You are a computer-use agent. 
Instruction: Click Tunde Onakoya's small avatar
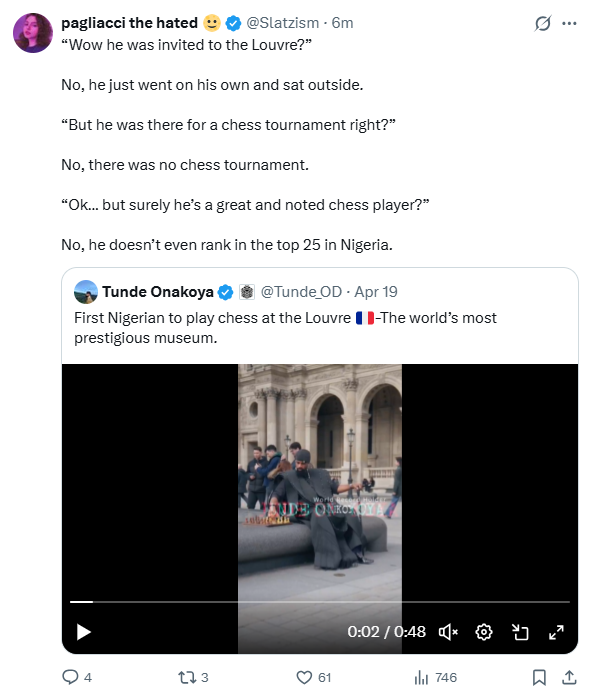86,292
